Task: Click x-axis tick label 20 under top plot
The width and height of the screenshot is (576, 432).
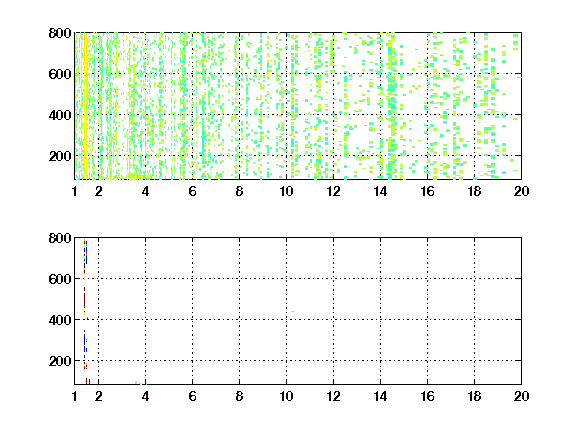Action: [x=521, y=191]
